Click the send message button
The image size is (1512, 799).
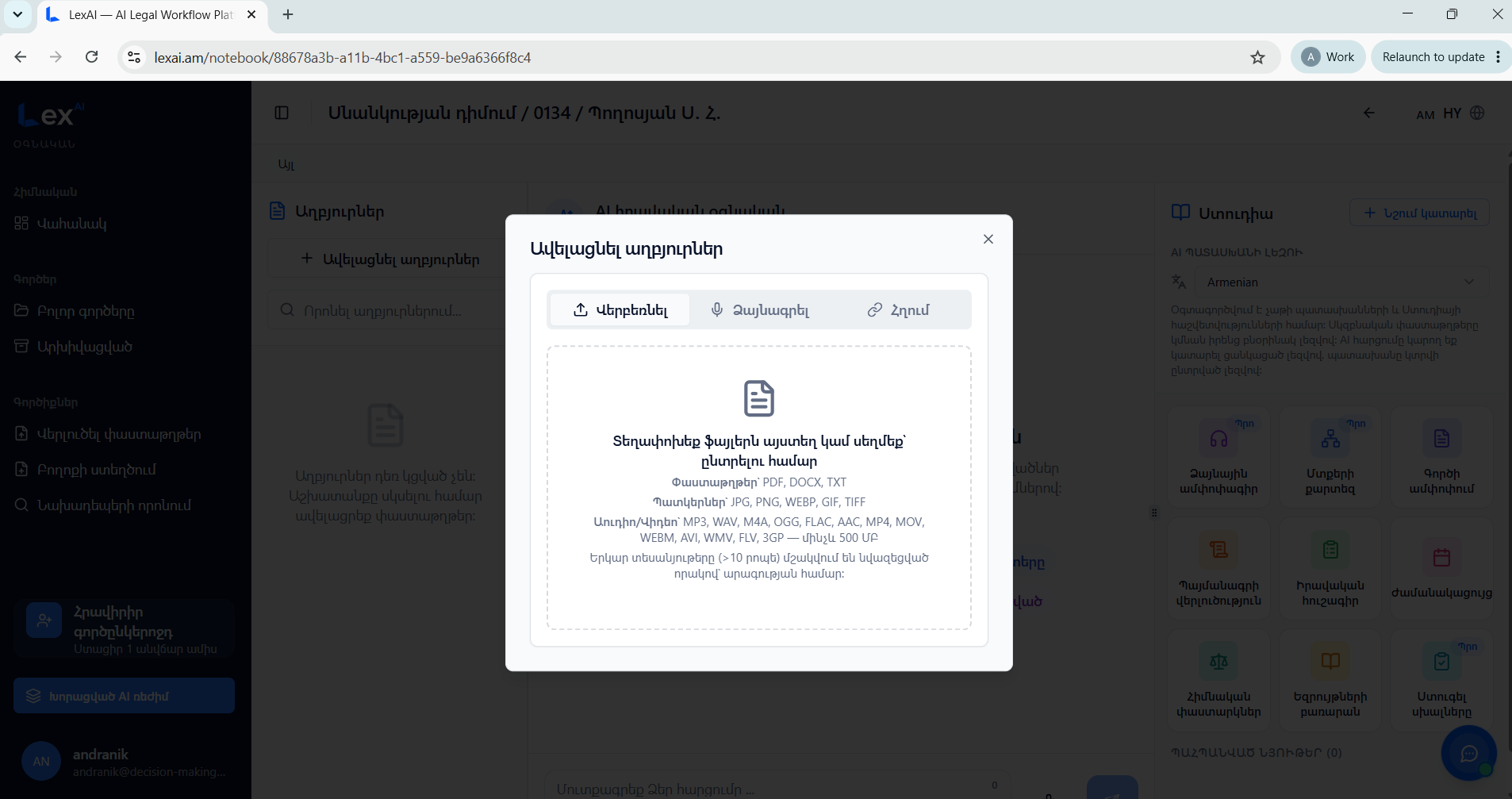(x=1112, y=789)
